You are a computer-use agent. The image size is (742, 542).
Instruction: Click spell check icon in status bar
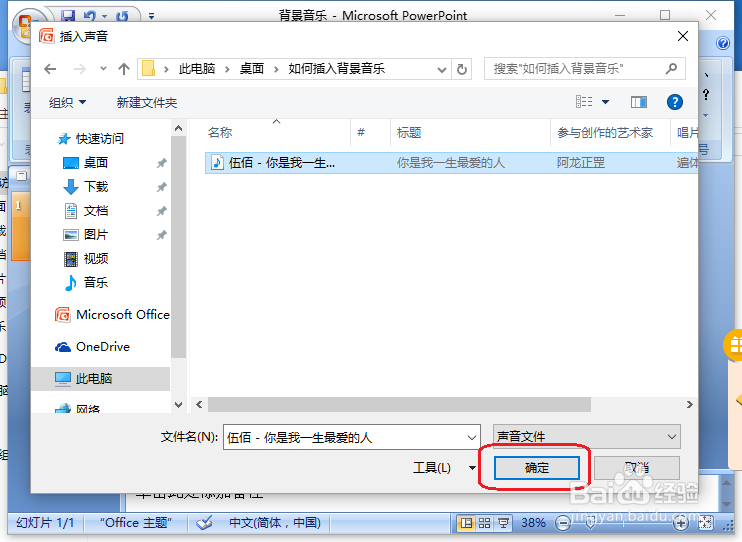pyautogui.click(x=204, y=523)
